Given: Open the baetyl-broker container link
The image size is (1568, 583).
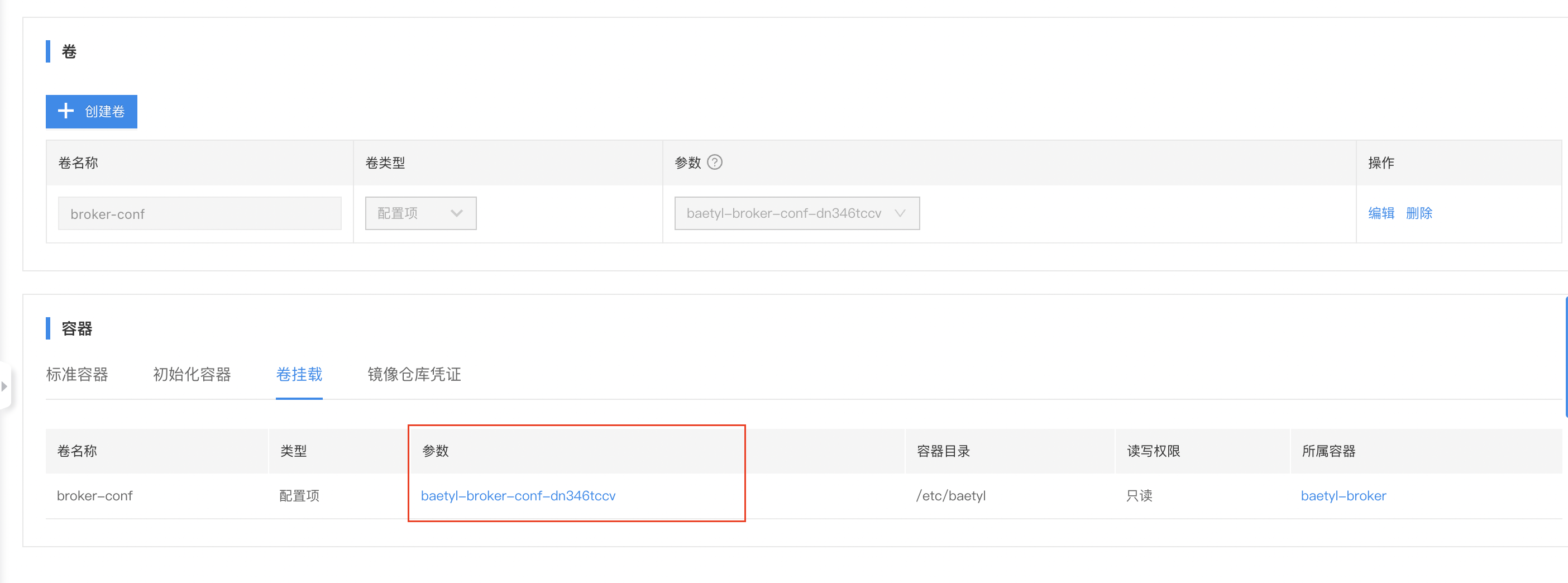Looking at the screenshot, I should click(x=1344, y=496).
